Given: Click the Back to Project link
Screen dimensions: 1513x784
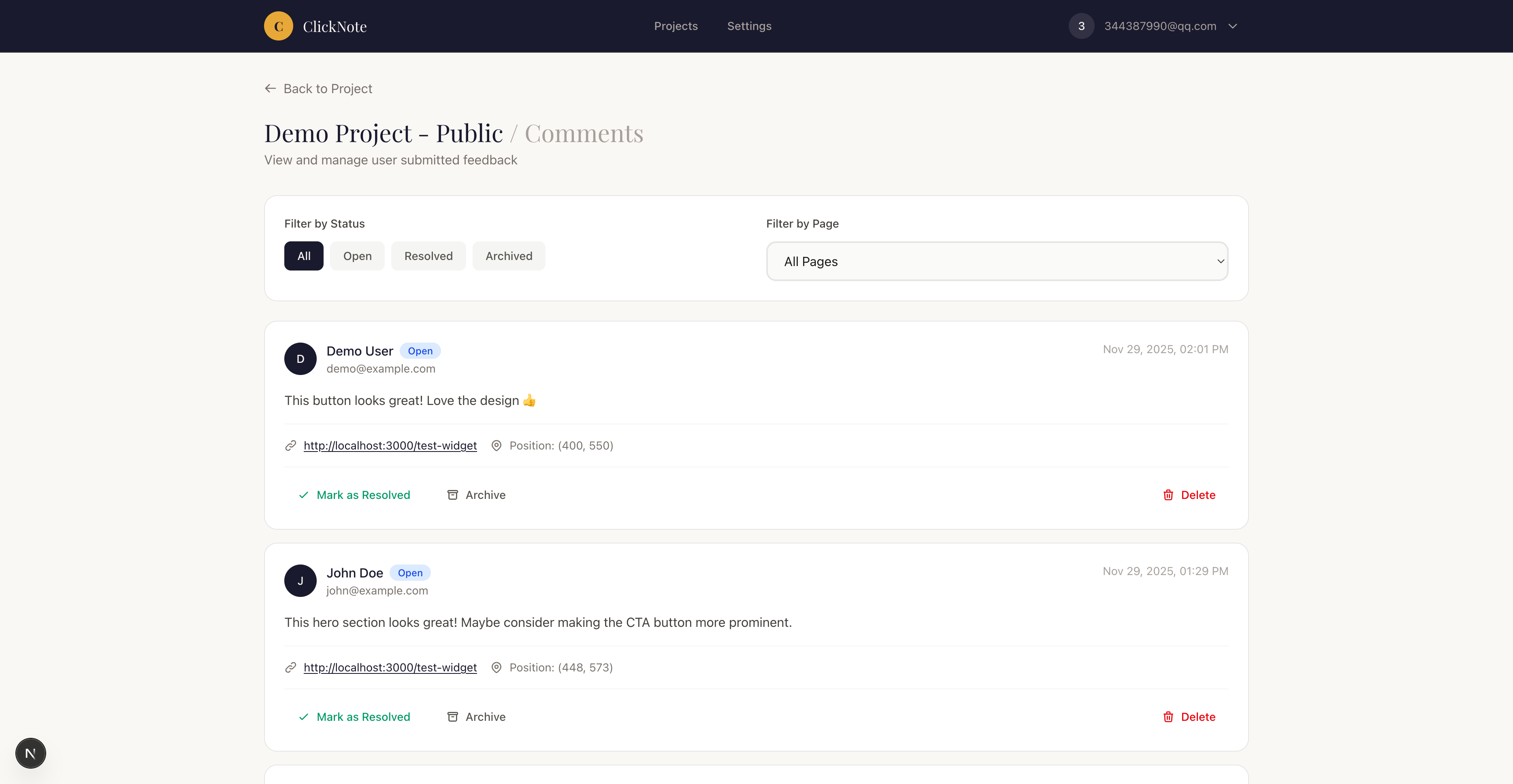Looking at the screenshot, I should click(327, 89).
